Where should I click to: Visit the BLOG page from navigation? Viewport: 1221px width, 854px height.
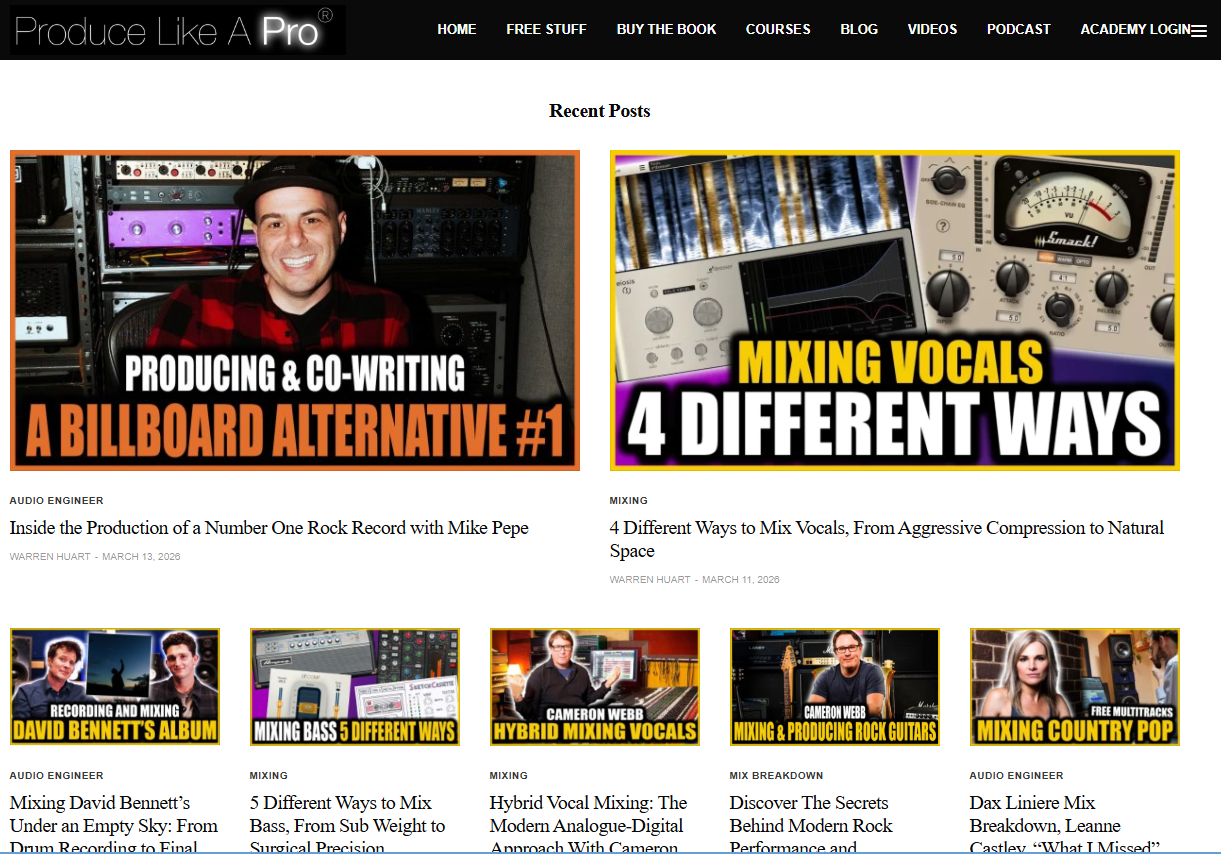(x=858, y=29)
